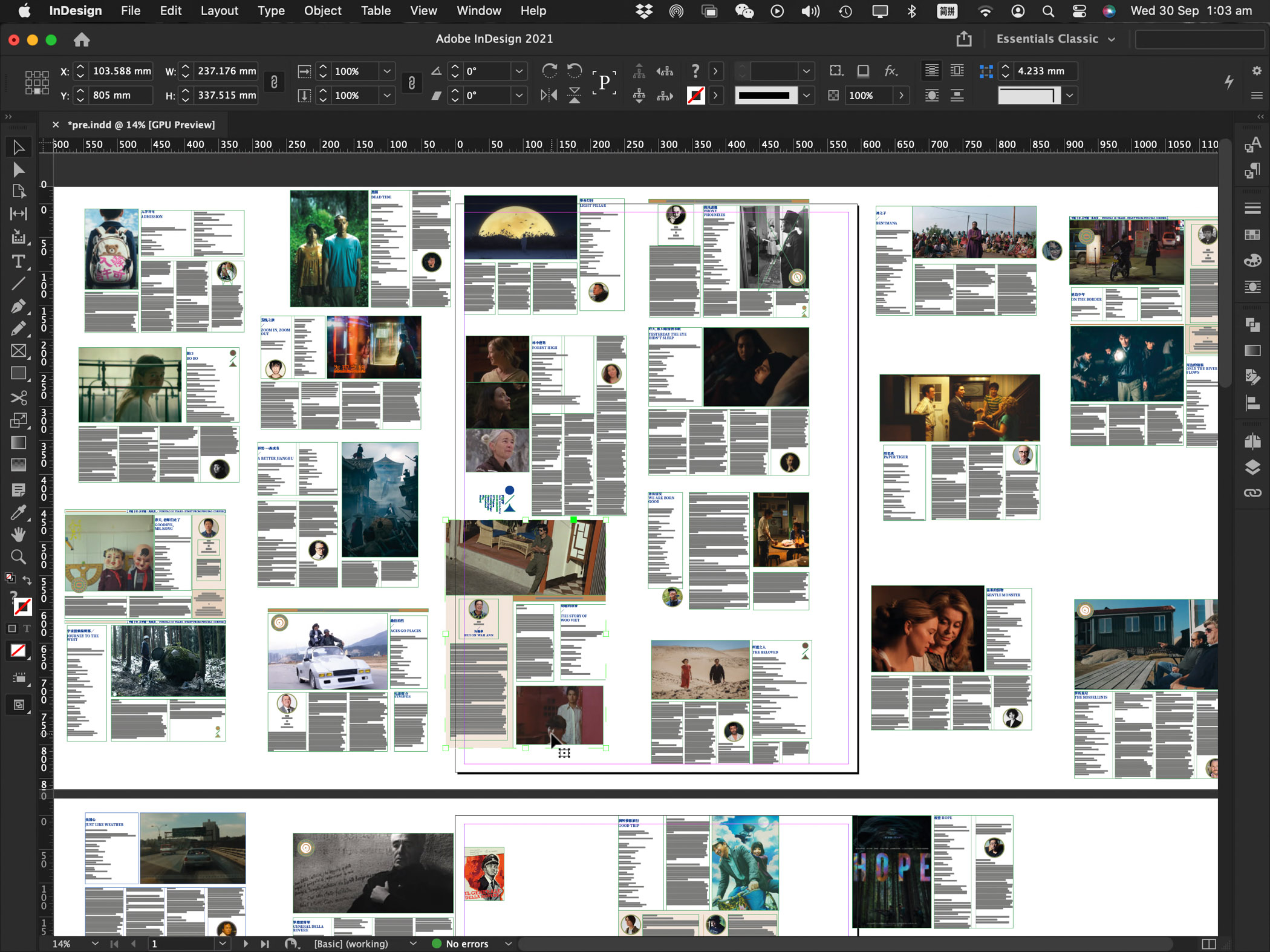Select the reference point locator grid
The height and width of the screenshot is (952, 1270).
pos(37,83)
